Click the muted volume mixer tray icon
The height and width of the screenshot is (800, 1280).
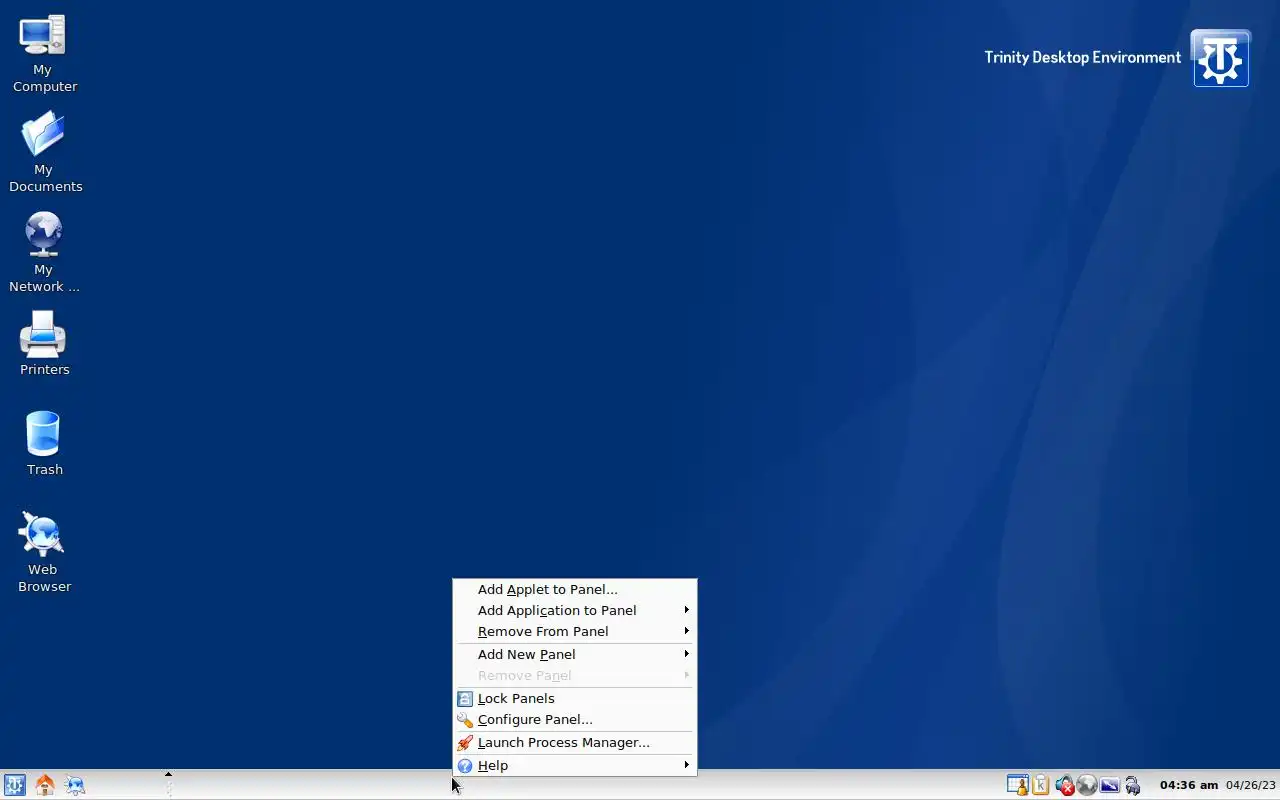[x=1064, y=785]
